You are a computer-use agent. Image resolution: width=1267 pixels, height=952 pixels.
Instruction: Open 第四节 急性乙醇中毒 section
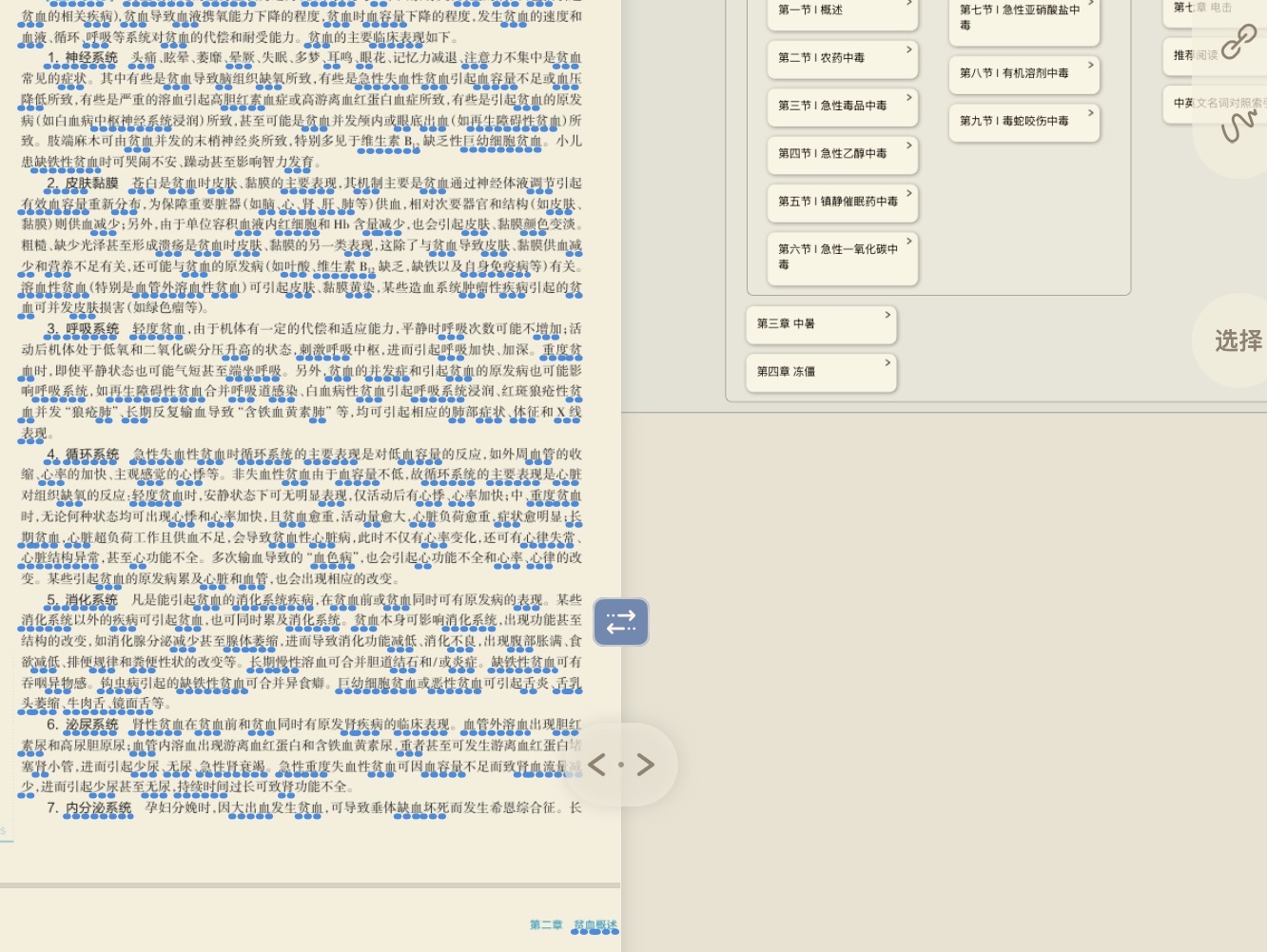pyautogui.click(x=842, y=153)
